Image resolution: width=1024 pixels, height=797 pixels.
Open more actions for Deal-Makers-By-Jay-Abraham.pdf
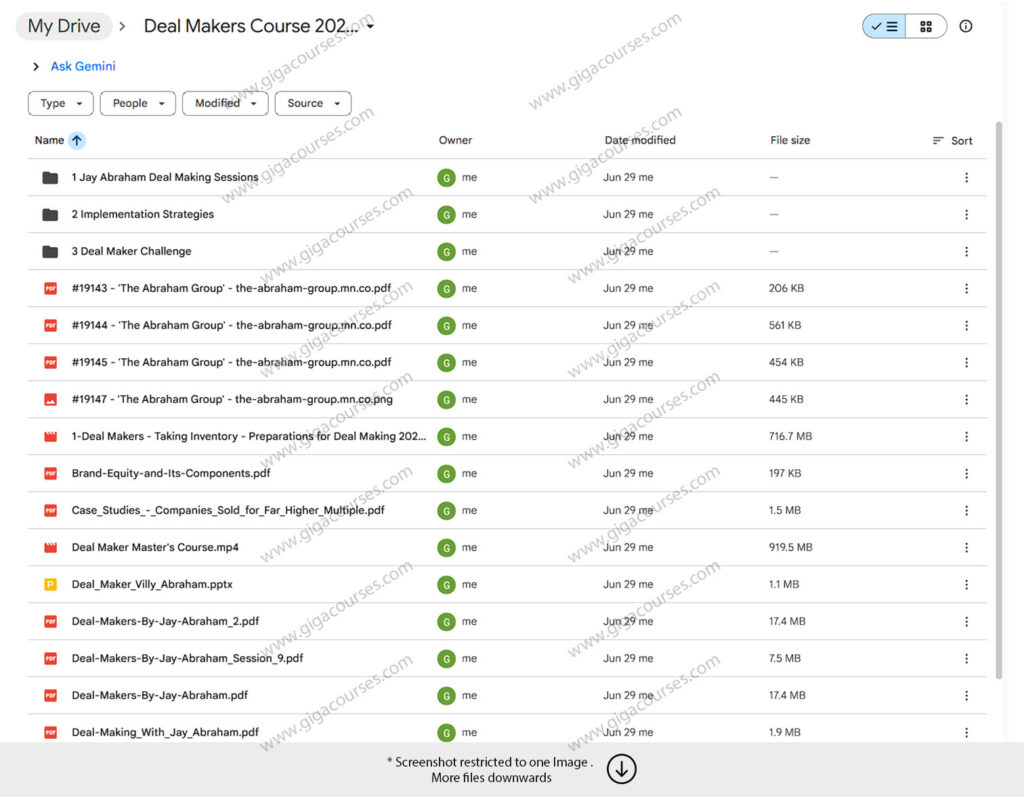click(x=967, y=696)
